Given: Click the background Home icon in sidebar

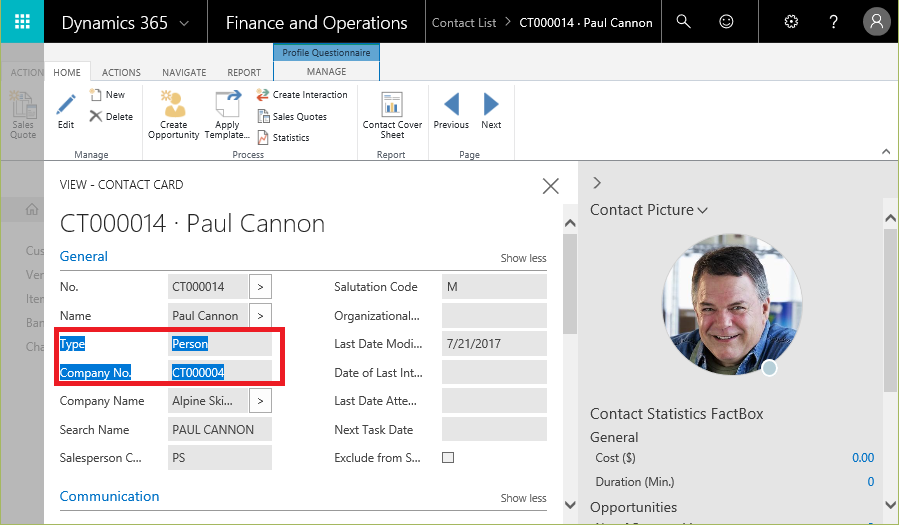Looking at the screenshot, I should coord(32,209).
